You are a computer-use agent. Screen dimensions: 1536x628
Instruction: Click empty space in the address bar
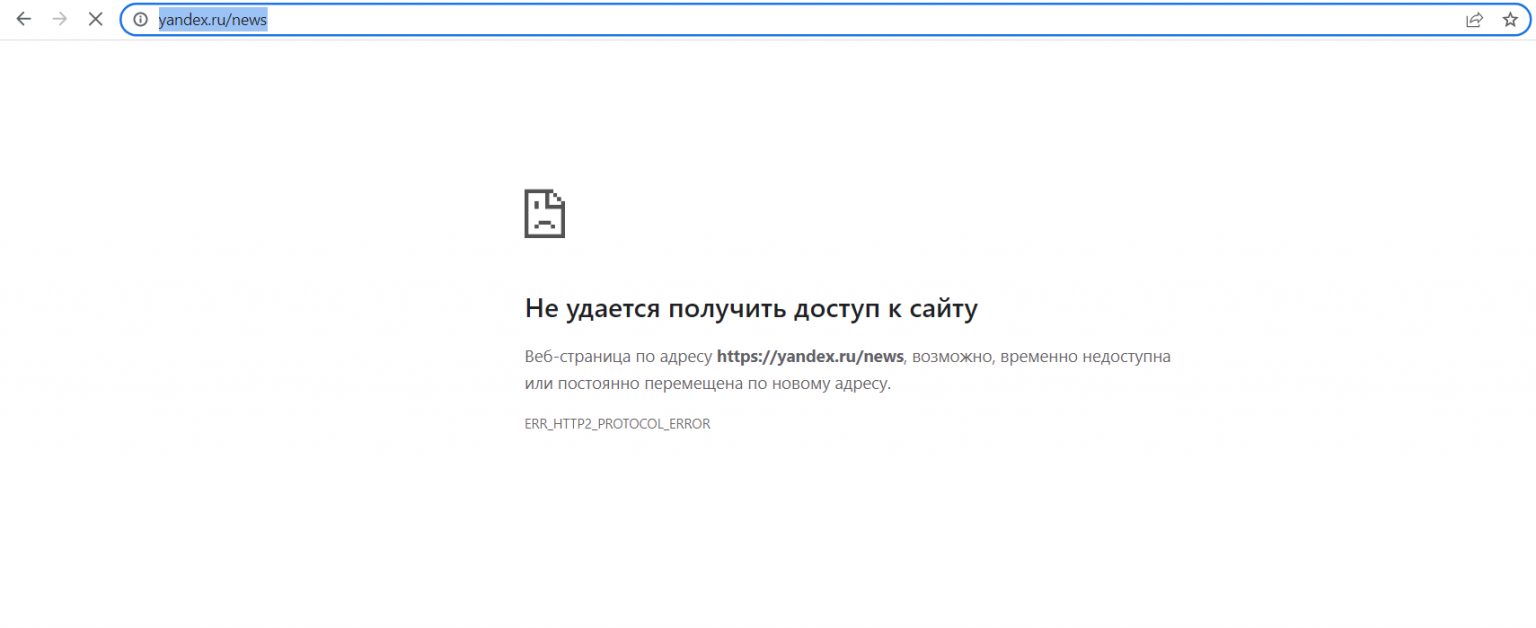(800, 19)
